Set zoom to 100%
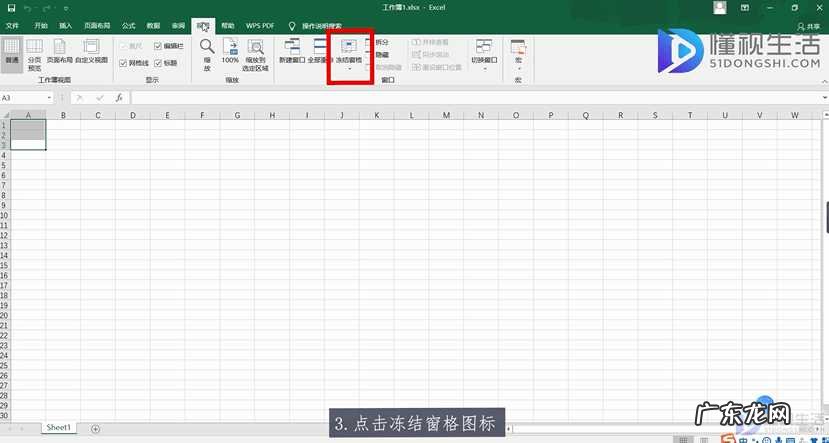Screen dimensions: 829x443 point(230,51)
